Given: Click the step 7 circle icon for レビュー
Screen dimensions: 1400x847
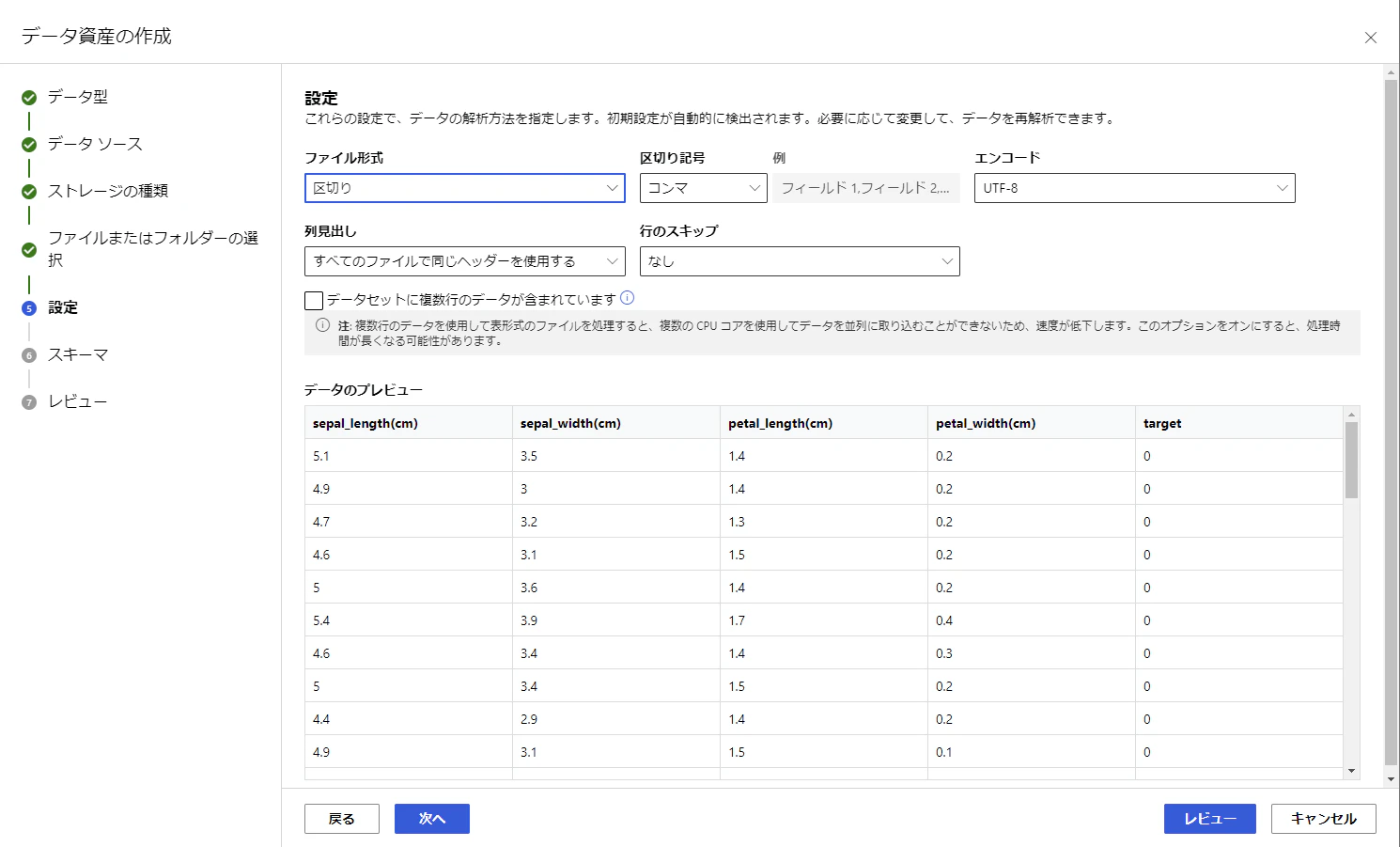Looking at the screenshot, I should coord(29,402).
